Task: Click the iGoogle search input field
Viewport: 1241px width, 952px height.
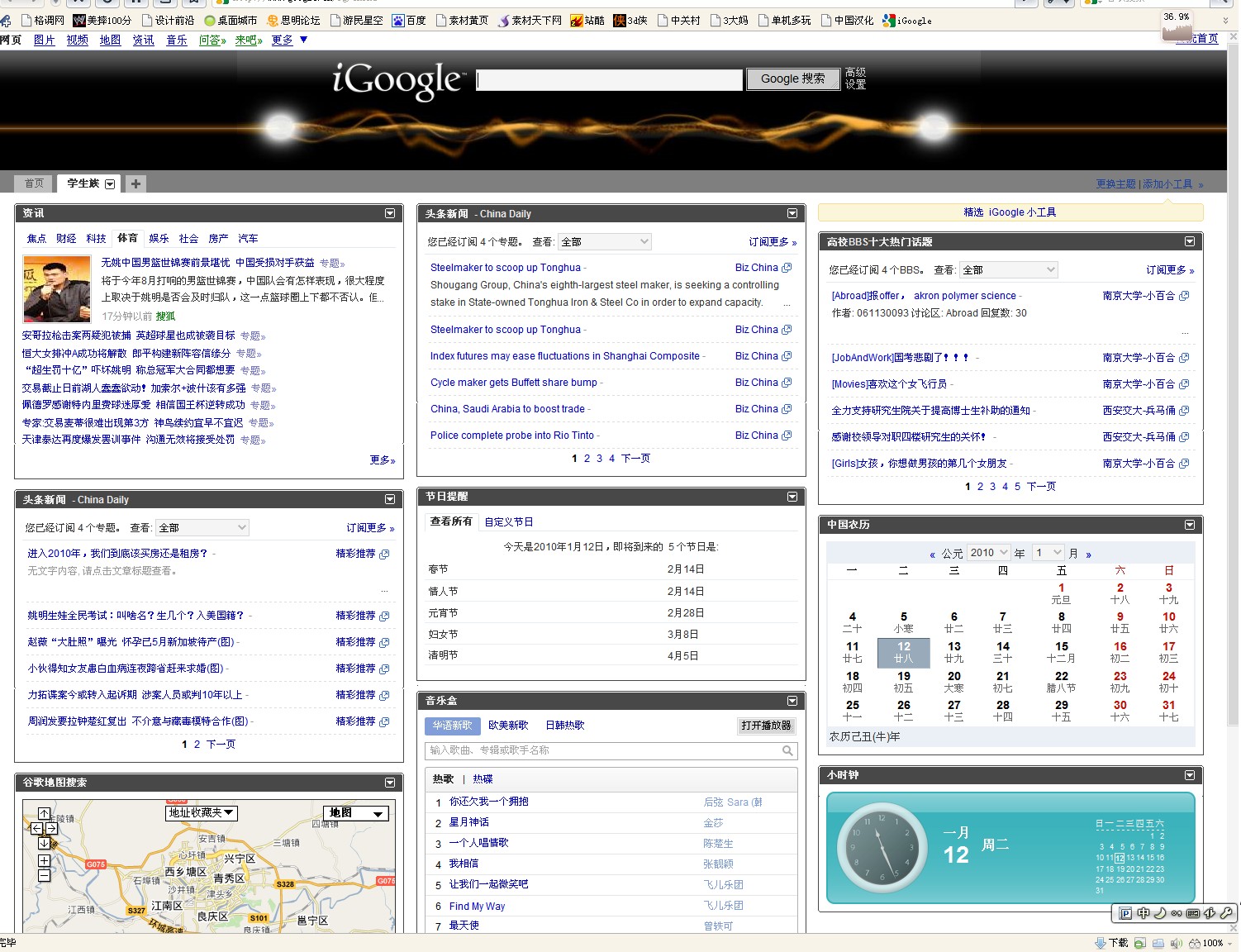Action: 610,79
